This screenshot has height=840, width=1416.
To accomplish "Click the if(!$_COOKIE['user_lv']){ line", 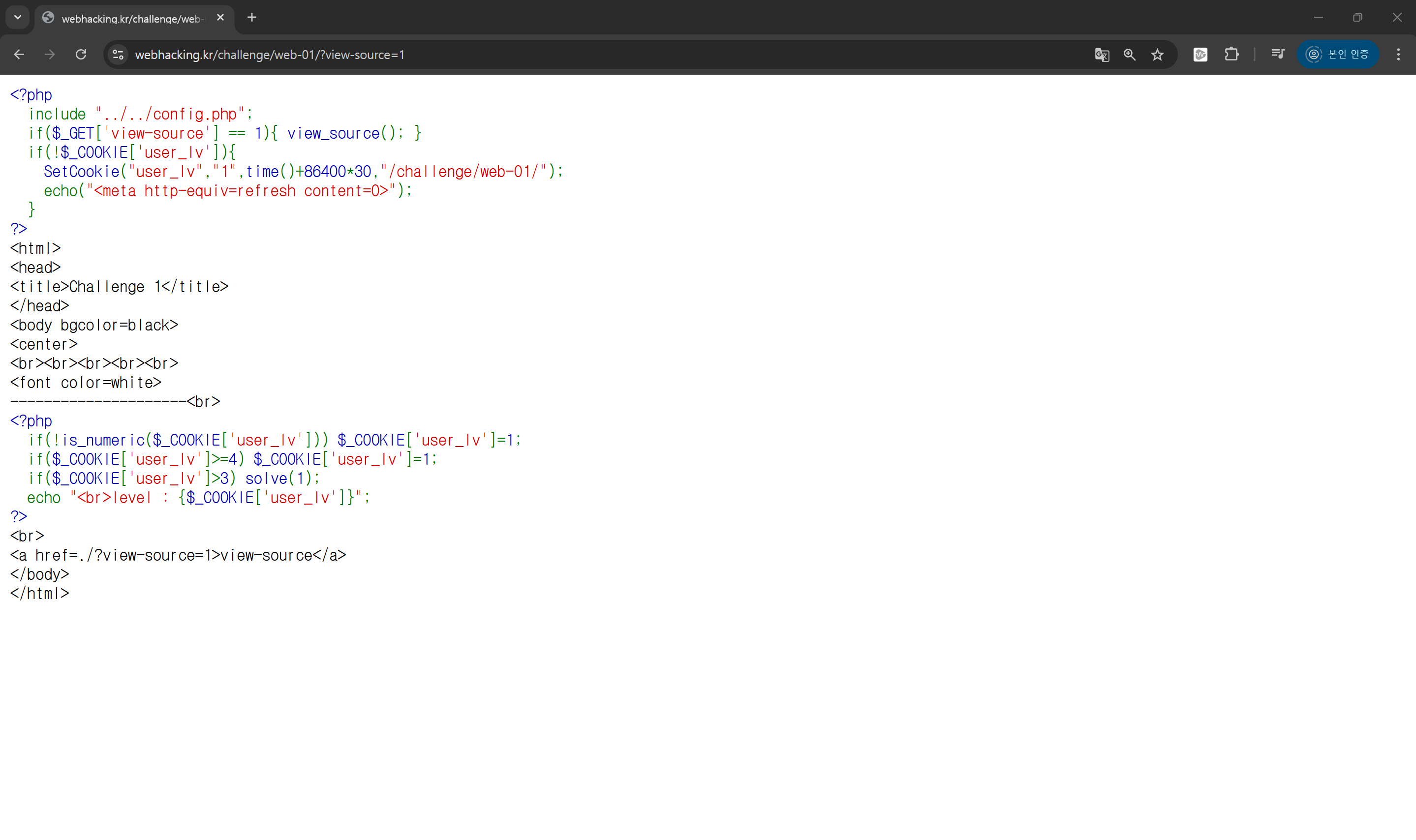I will [132, 153].
